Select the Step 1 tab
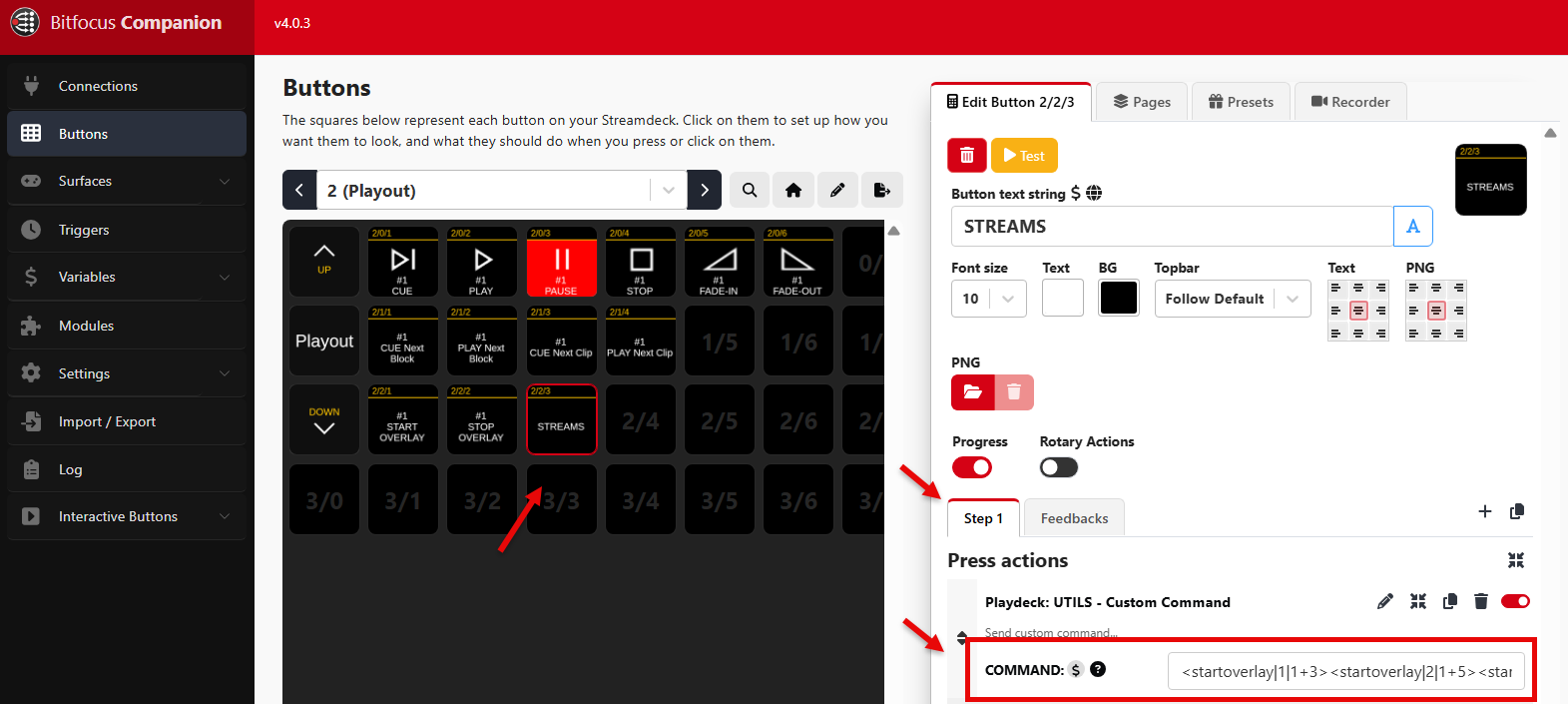Viewport: 1568px width, 704px height. [983, 518]
